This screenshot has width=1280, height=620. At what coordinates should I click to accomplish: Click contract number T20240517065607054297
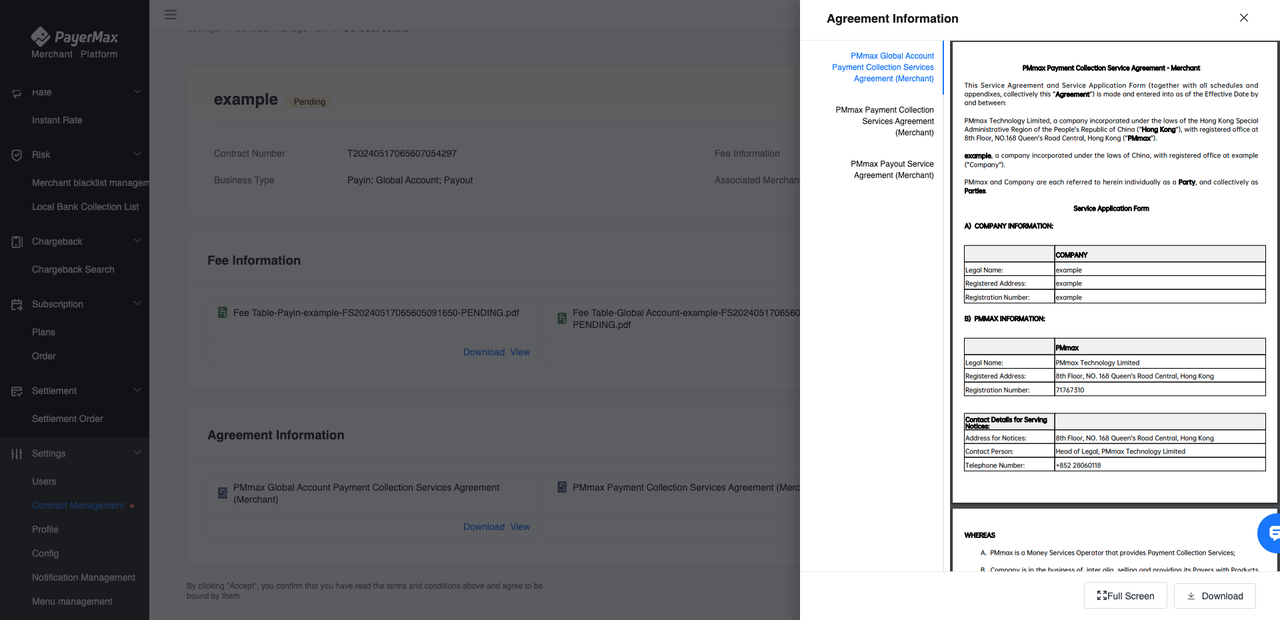click(402, 154)
